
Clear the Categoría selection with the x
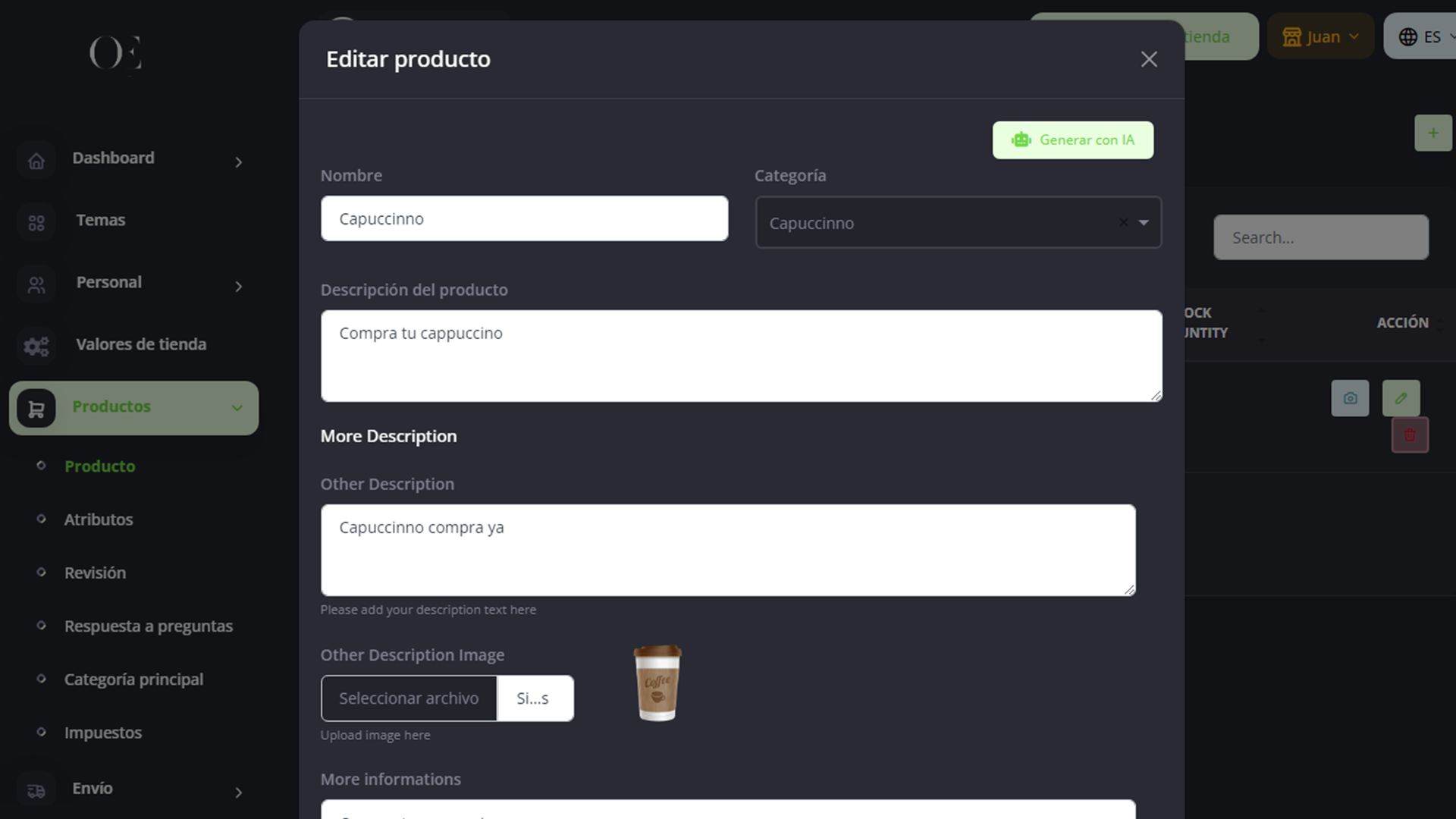coord(1123,223)
